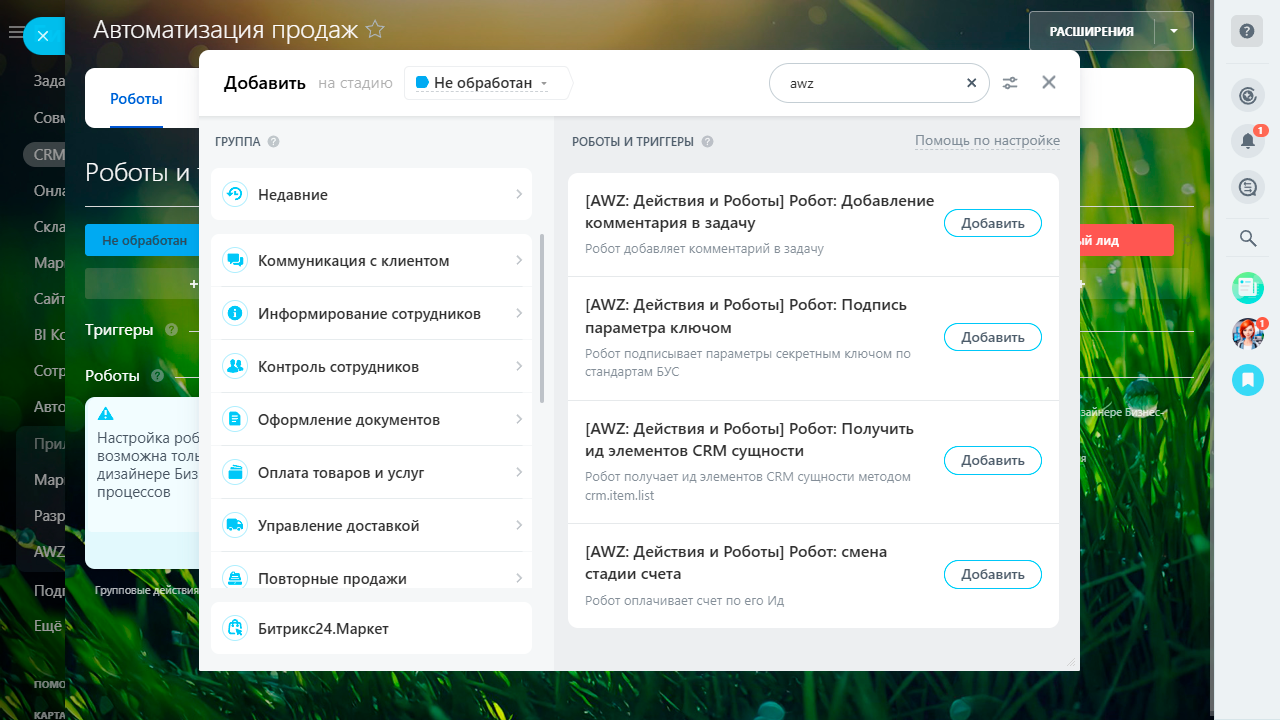Open the user avatar with notification badge
The height and width of the screenshot is (720, 1280).
tap(1247, 333)
